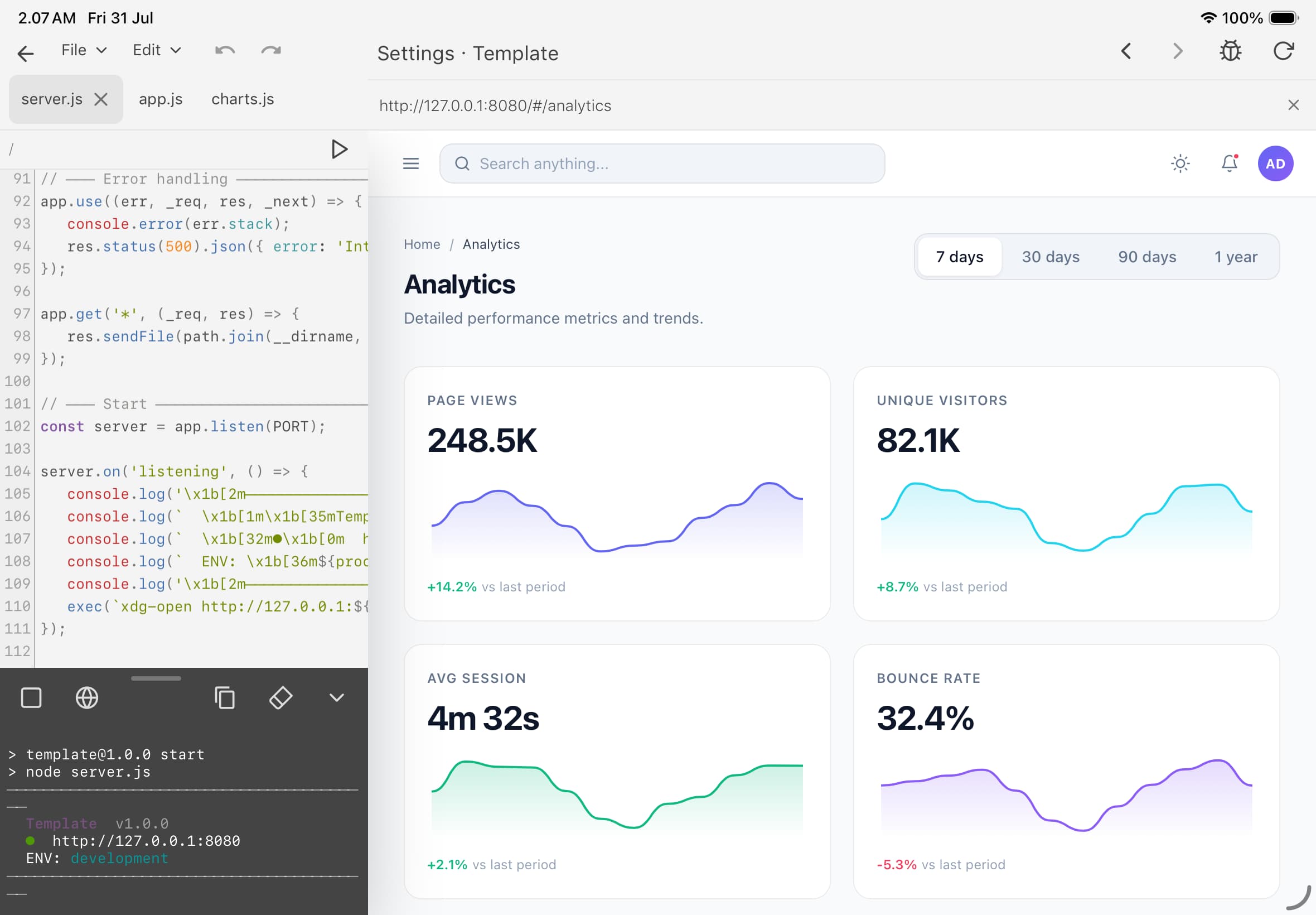The image size is (1316, 915).
Task: Click the URL address field
Action: click(825, 105)
